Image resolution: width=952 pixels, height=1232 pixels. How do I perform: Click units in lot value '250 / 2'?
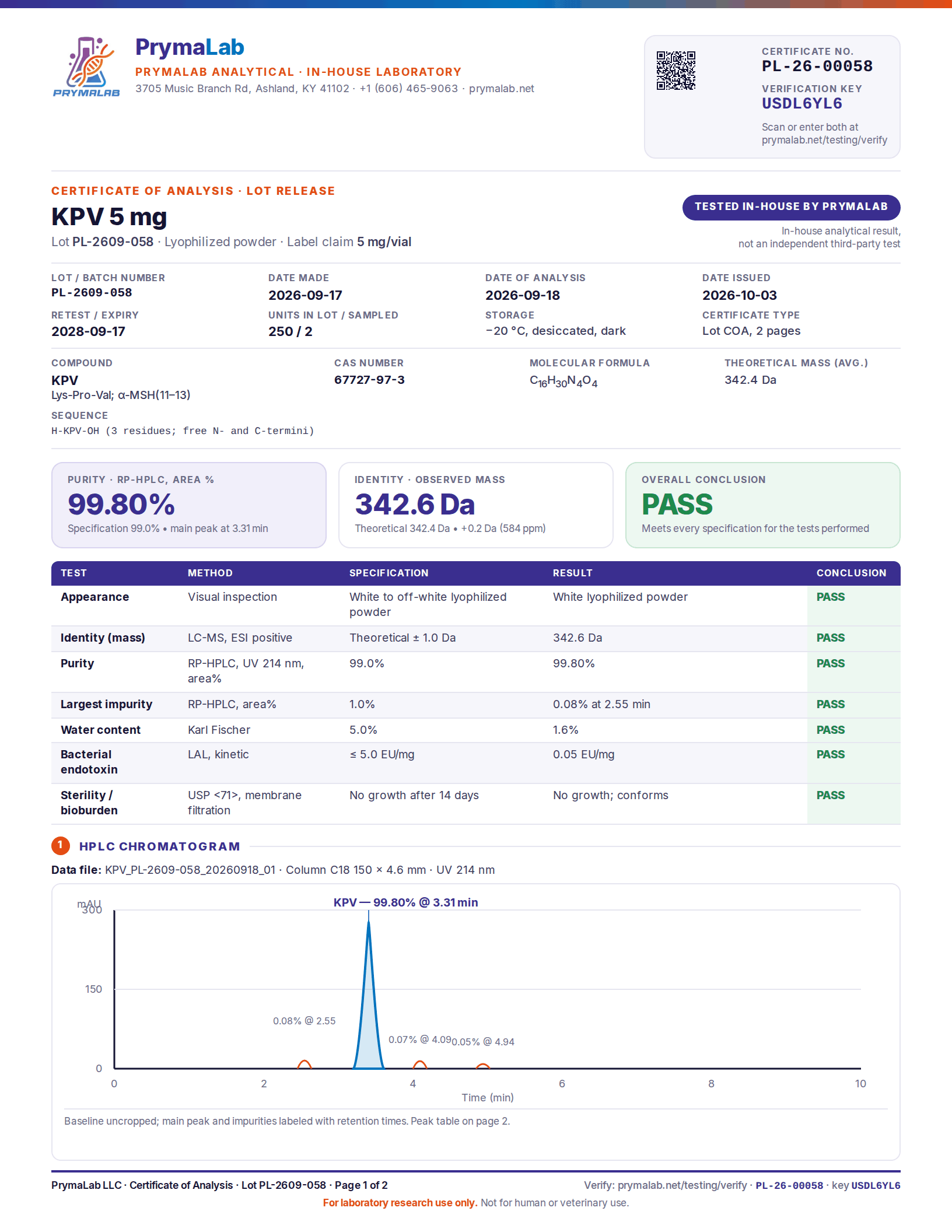pos(290,331)
